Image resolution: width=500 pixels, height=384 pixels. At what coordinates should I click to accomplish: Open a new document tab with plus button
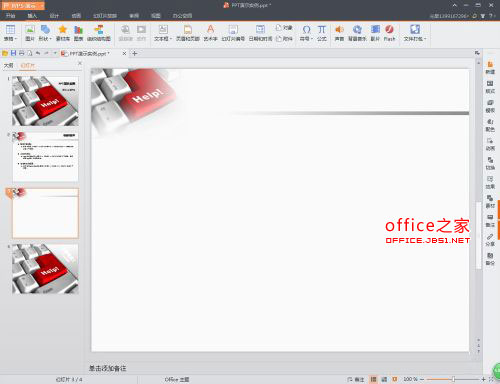click(x=135, y=53)
